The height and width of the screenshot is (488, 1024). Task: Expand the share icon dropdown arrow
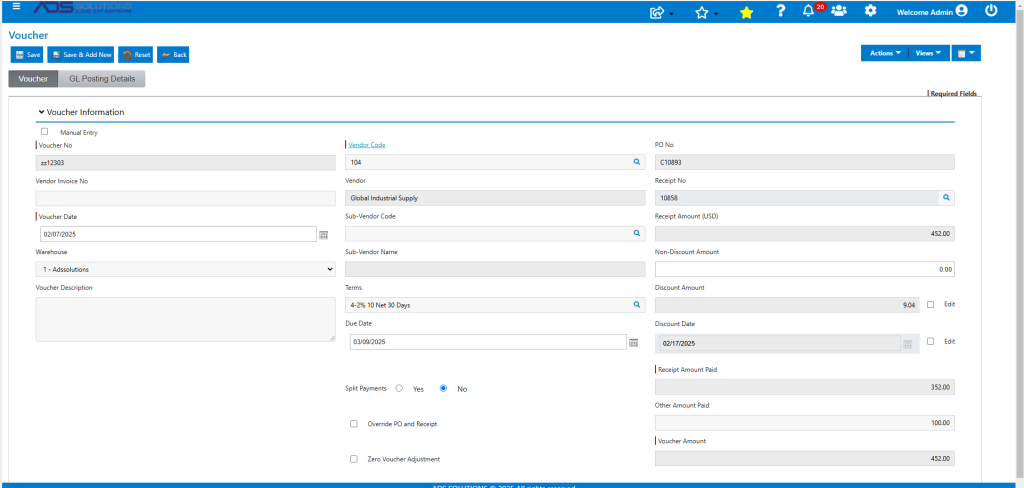[x=671, y=14]
